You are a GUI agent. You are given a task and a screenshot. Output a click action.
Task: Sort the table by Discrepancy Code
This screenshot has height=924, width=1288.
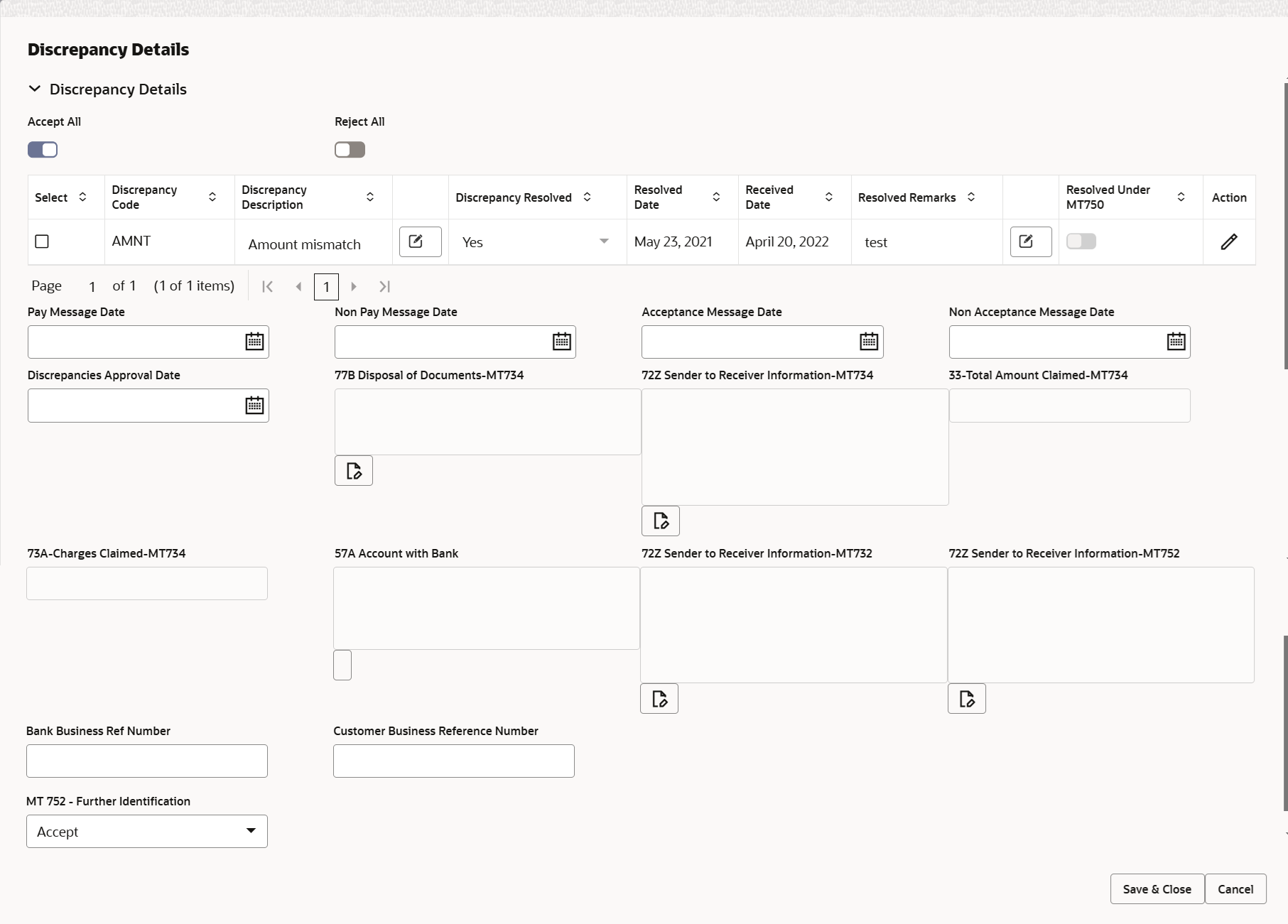coord(212,197)
